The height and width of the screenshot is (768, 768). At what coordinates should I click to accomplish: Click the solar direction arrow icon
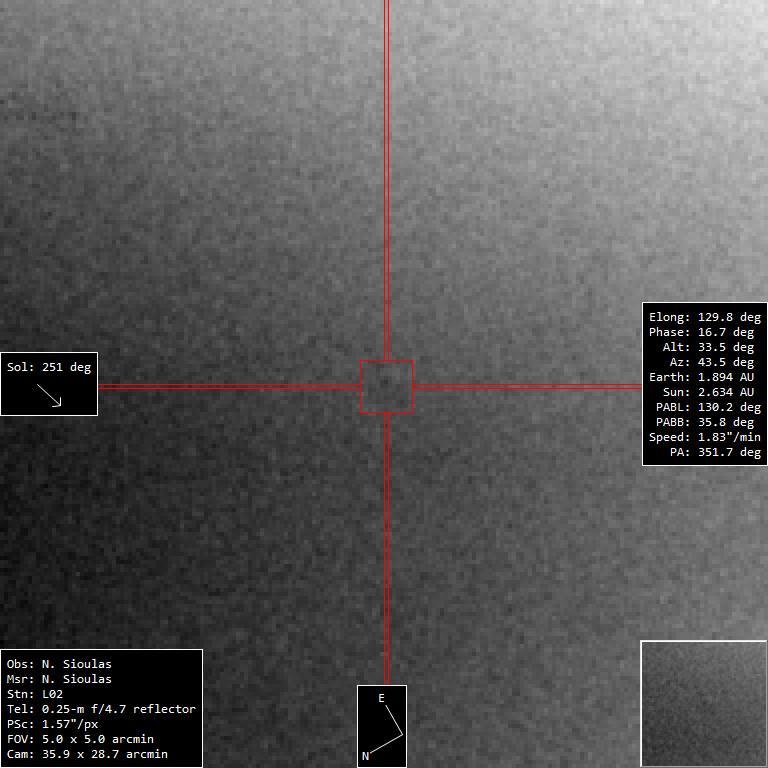(49, 395)
